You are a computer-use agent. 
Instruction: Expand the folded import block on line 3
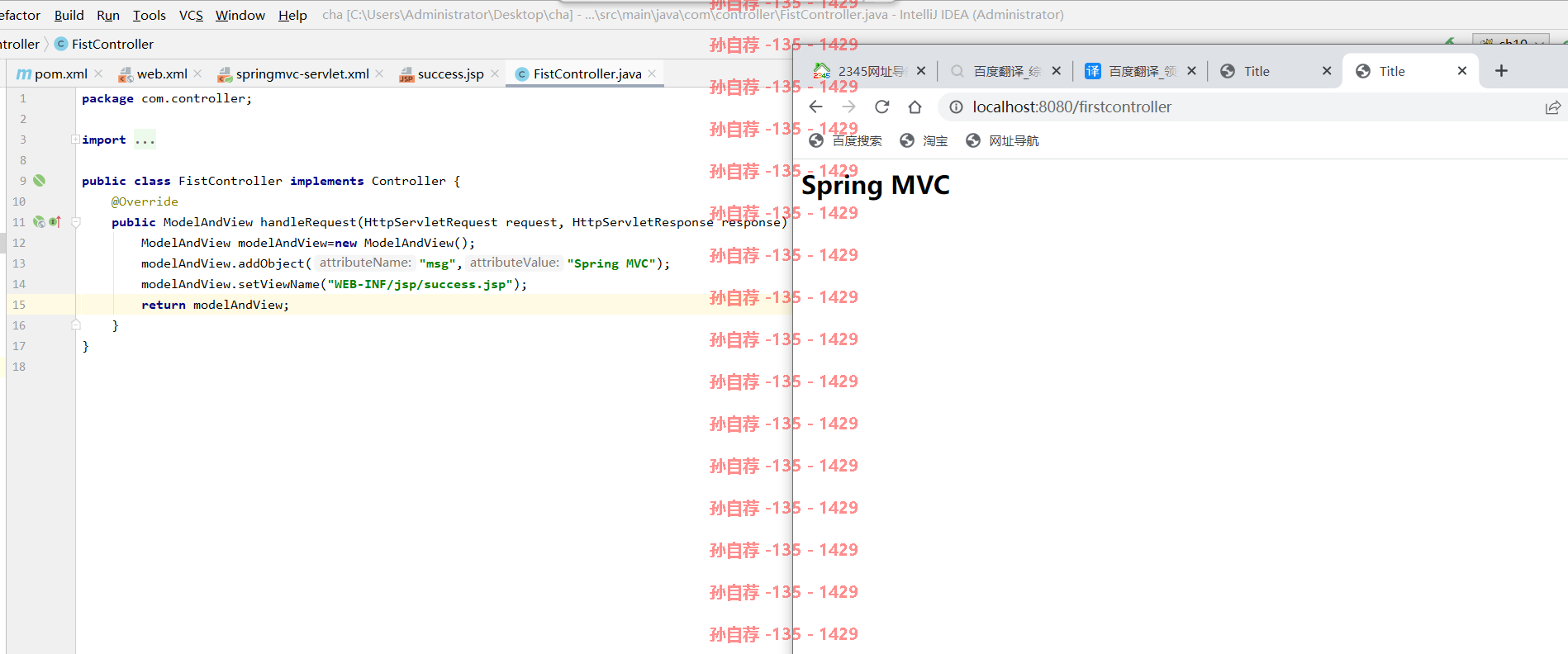75,139
